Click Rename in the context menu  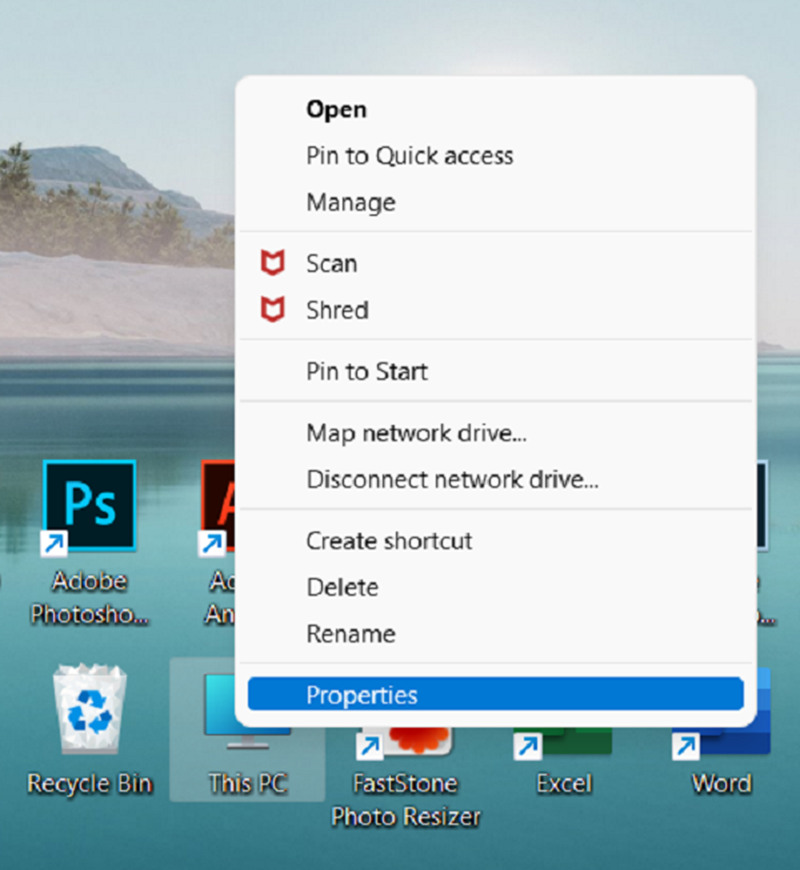tap(350, 634)
